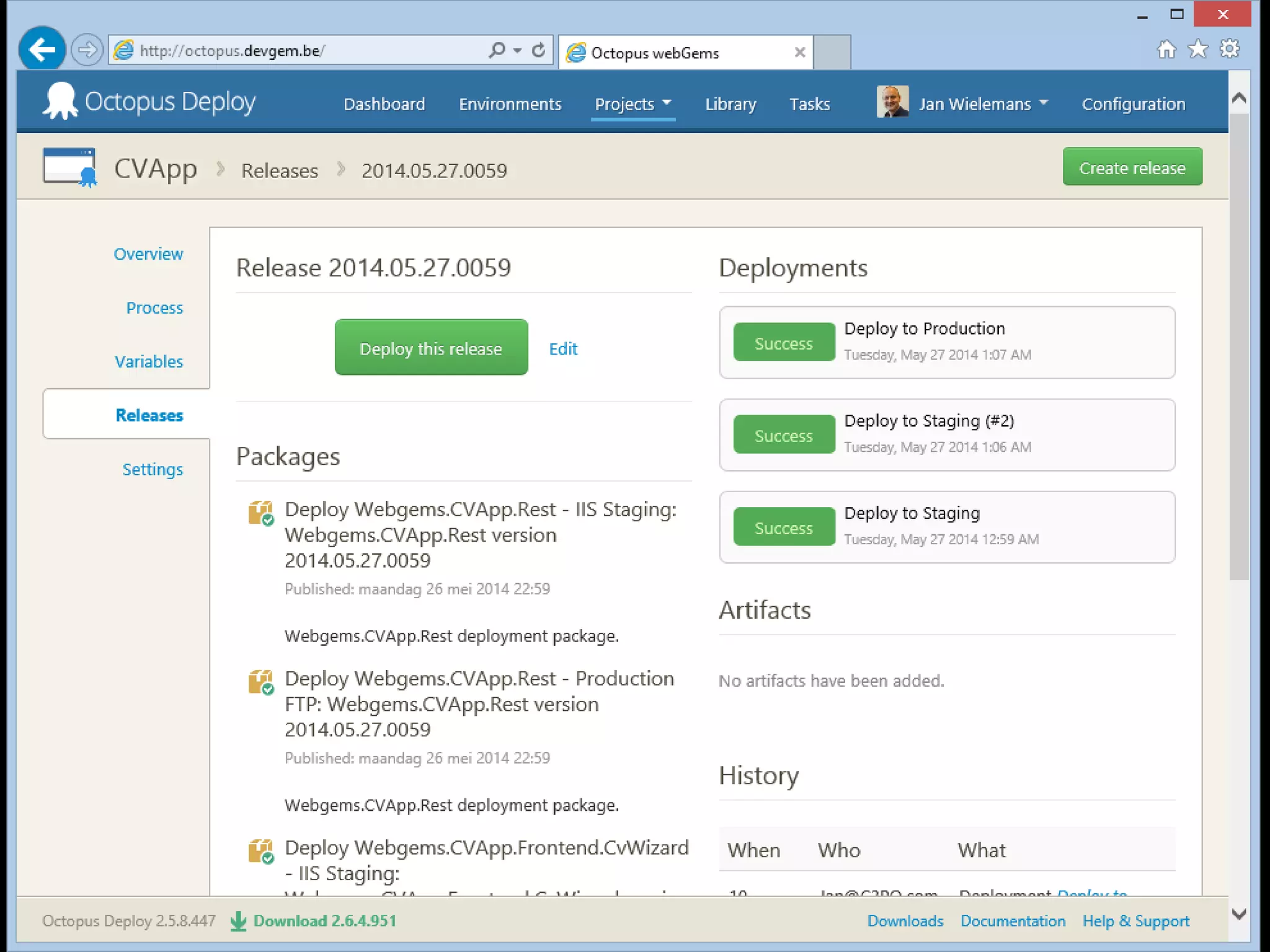Expand the Projects menu dropdown
Screen dimensions: 1270x952
click(667, 102)
